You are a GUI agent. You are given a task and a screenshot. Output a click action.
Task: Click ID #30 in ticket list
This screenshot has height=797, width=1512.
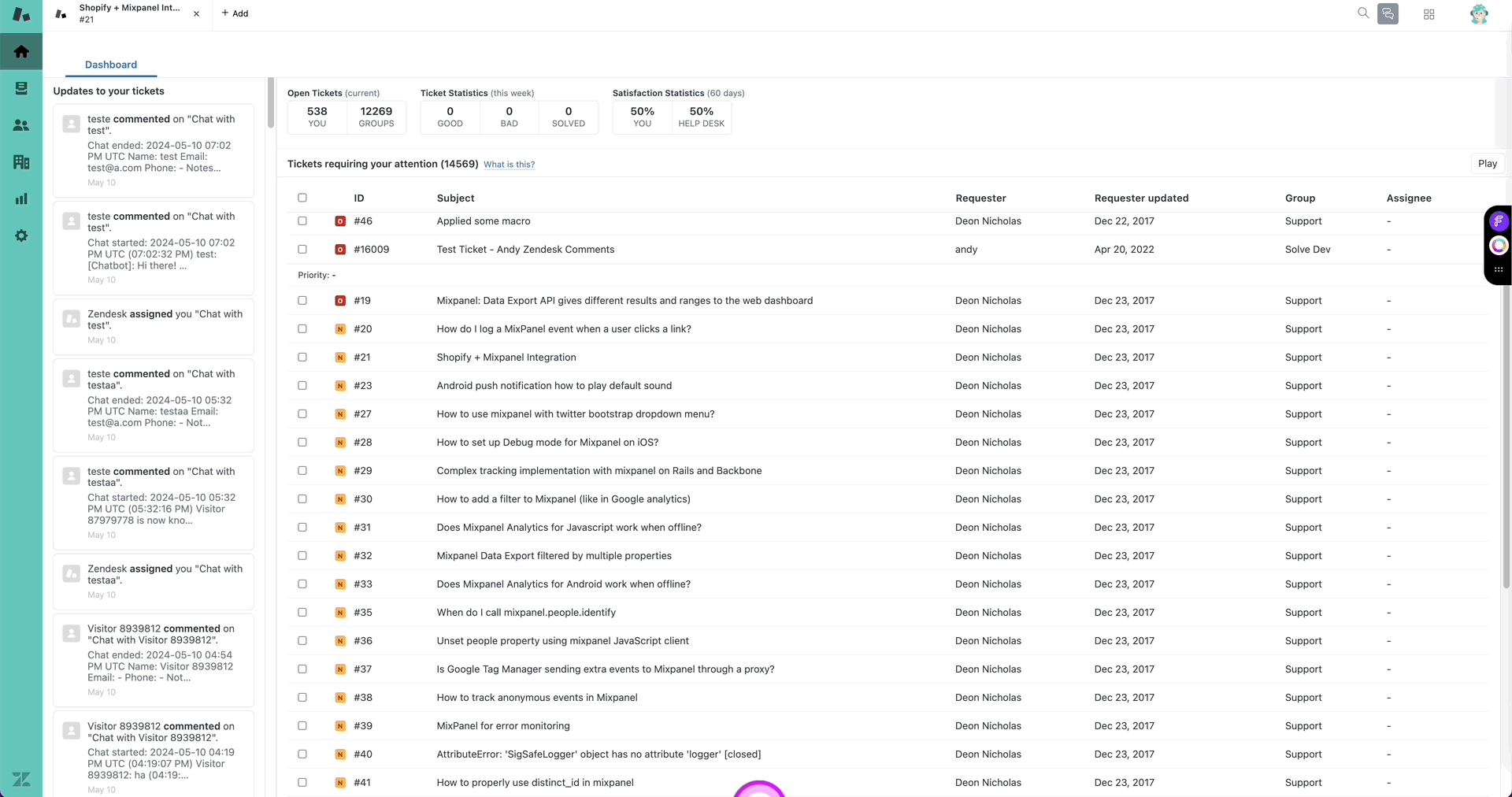(363, 499)
